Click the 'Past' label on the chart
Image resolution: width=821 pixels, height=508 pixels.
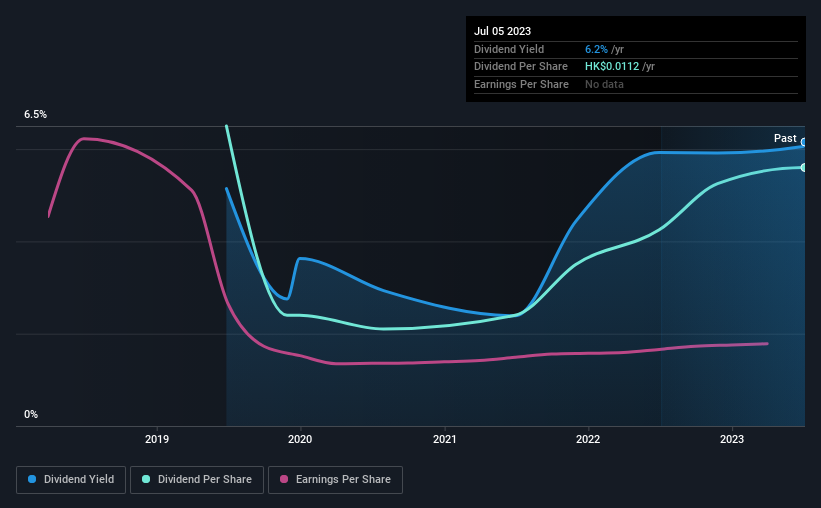click(x=785, y=138)
